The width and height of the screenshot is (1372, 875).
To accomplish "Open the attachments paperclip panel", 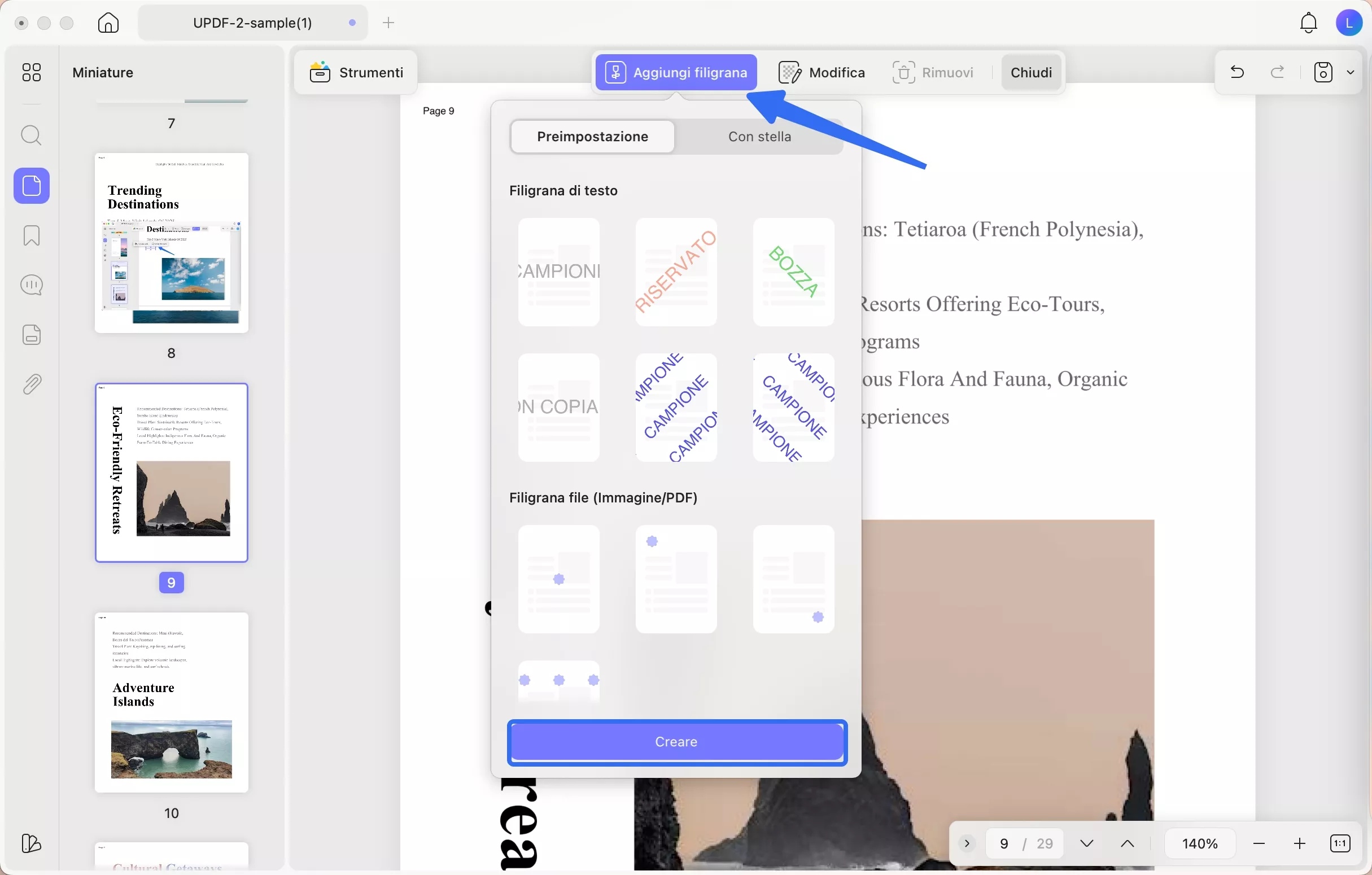I will [32, 384].
